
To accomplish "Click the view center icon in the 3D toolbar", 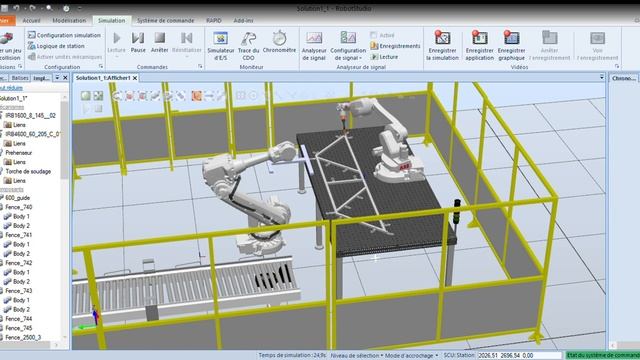I will pyautogui.click(x=98, y=96).
